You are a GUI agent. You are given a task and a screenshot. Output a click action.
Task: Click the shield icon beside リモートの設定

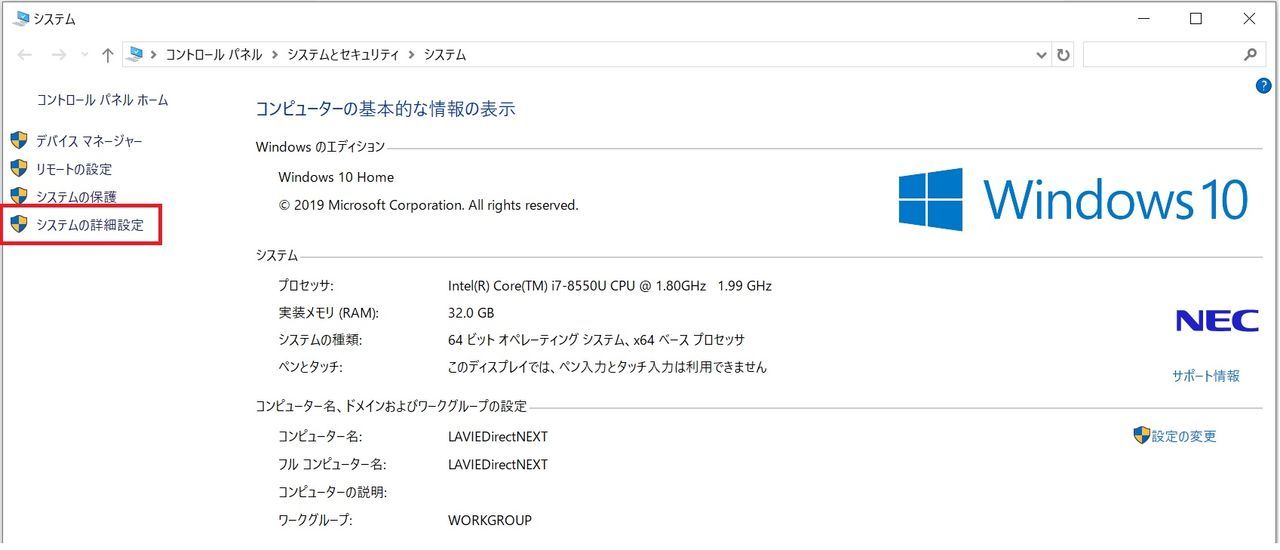[x=18, y=168]
